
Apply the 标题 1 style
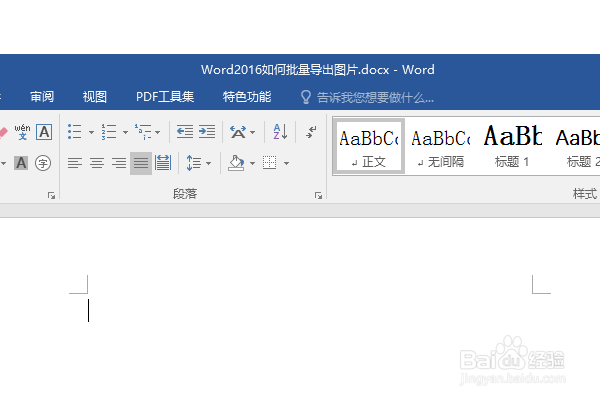[x=512, y=146]
